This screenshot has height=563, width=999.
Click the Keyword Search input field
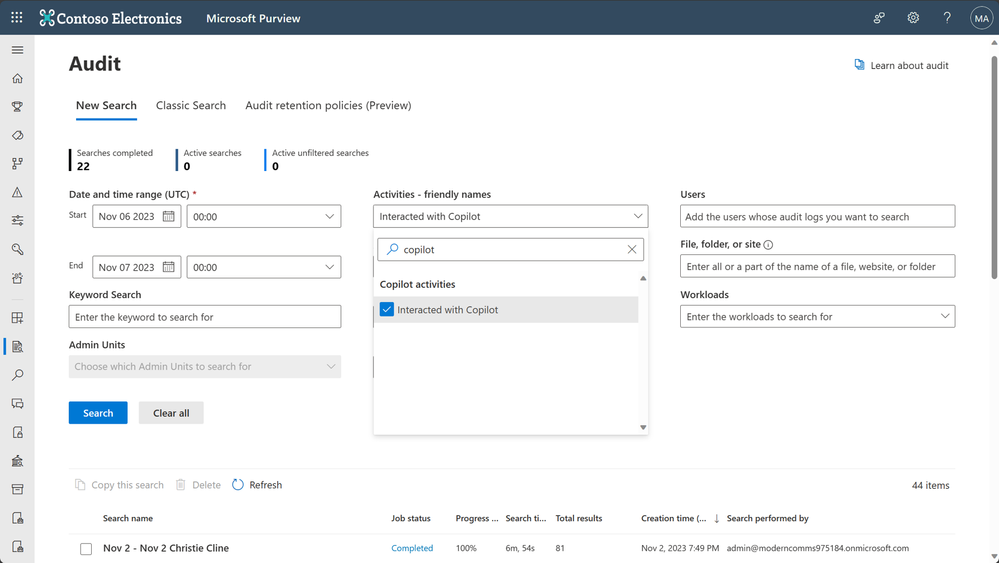[205, 317]
